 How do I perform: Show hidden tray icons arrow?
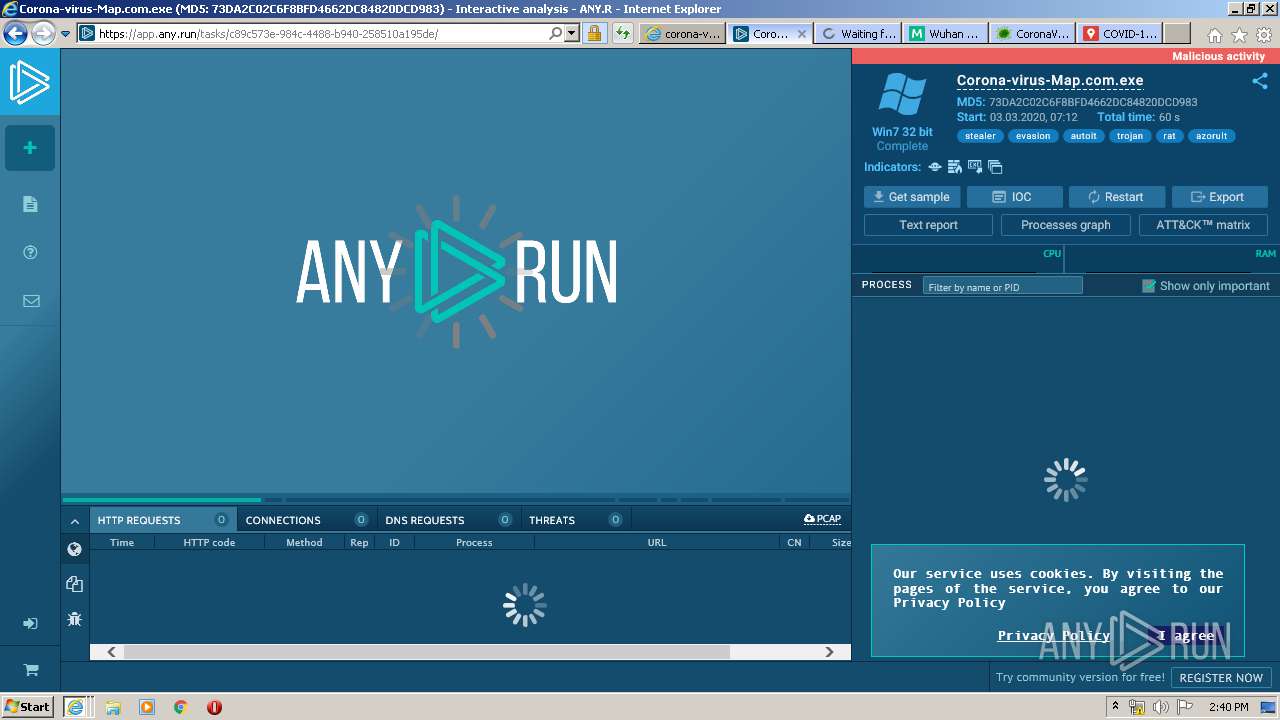click(x=1115, y=706)
